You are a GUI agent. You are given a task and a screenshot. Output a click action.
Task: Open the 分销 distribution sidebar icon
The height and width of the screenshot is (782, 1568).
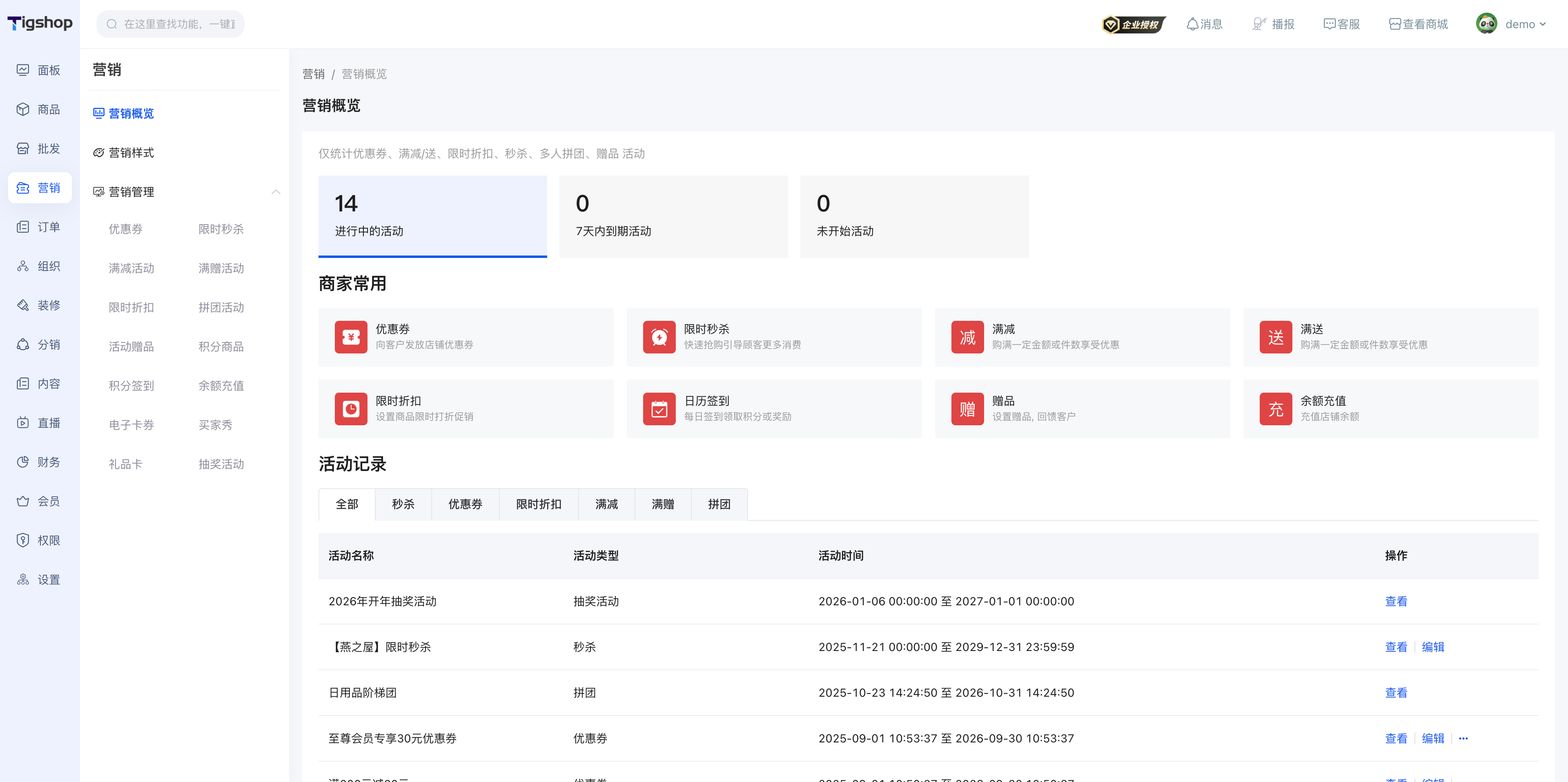point(22,344)
